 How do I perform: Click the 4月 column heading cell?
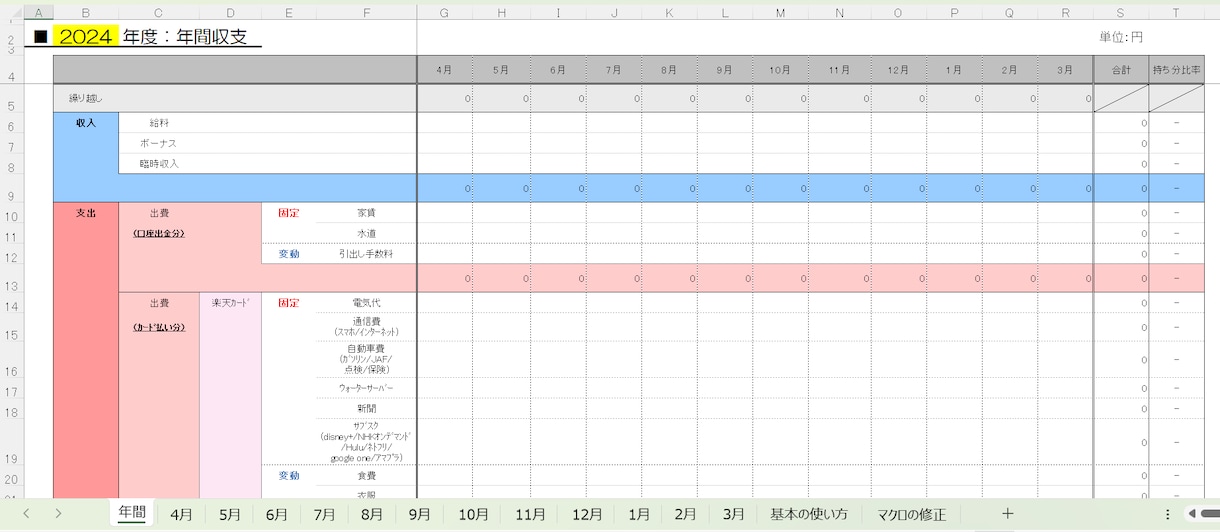(x=444, y=70)
